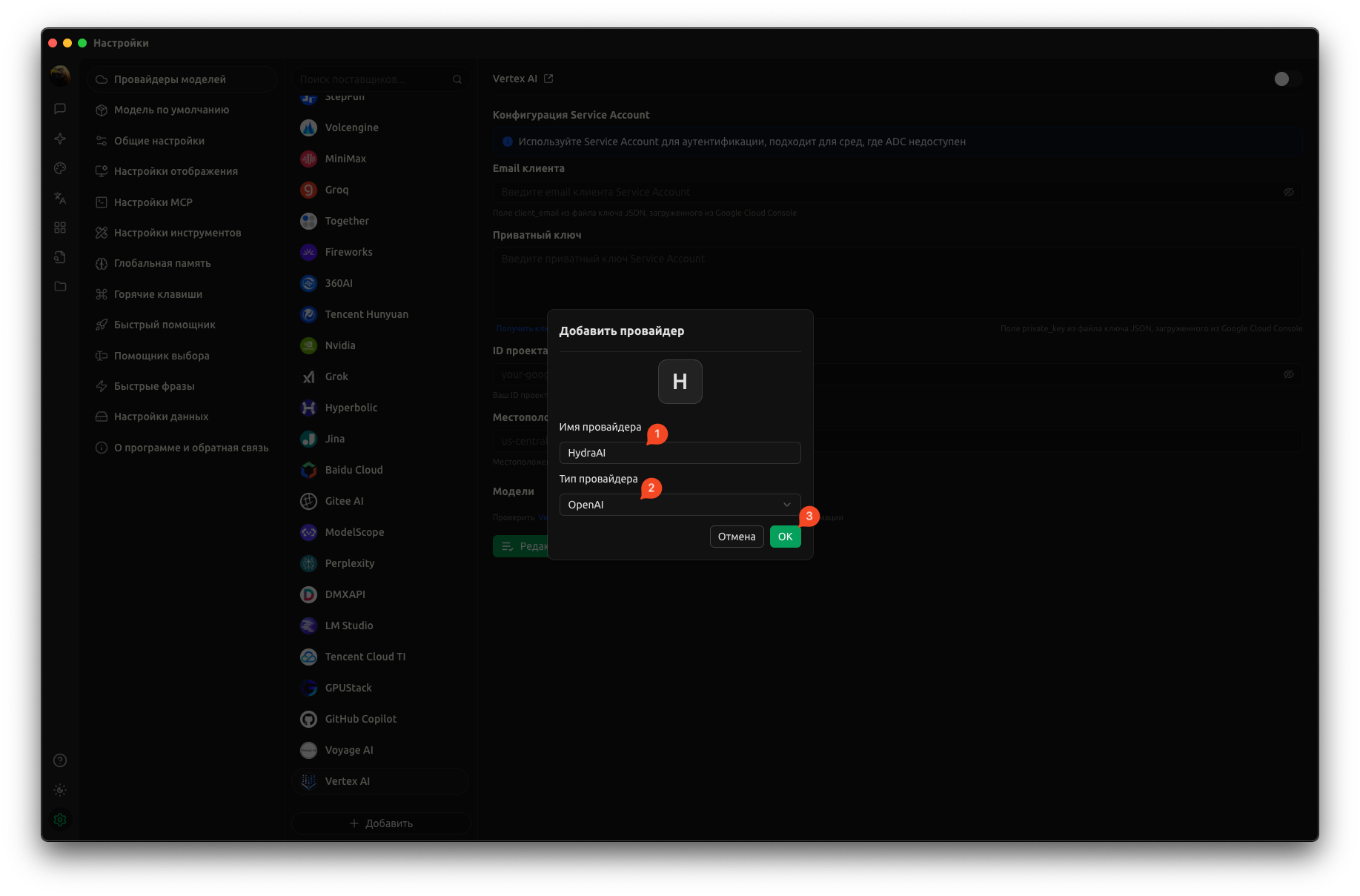Toggle visibility eye in ID проекта field
Image resolution: width=1360 pixels, height=896 pixels.
click(x=1289, y=374)
